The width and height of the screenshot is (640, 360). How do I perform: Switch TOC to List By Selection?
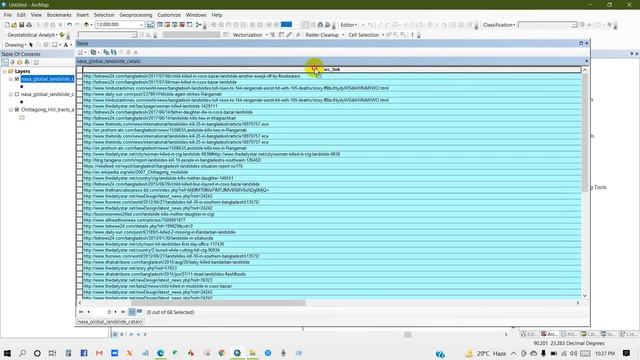(x=27, y=62)
